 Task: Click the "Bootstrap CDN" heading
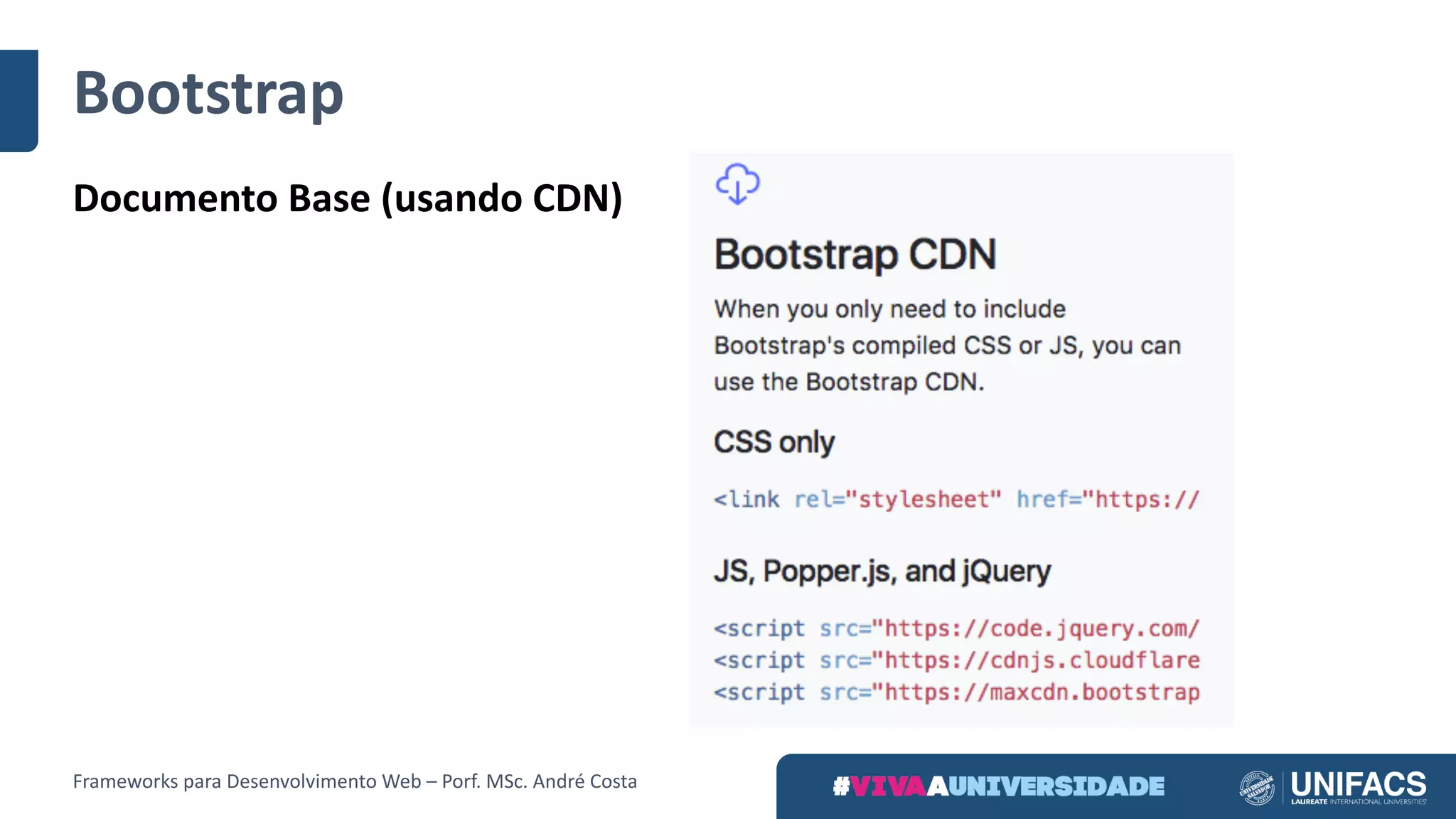click(x=855, y=255)
